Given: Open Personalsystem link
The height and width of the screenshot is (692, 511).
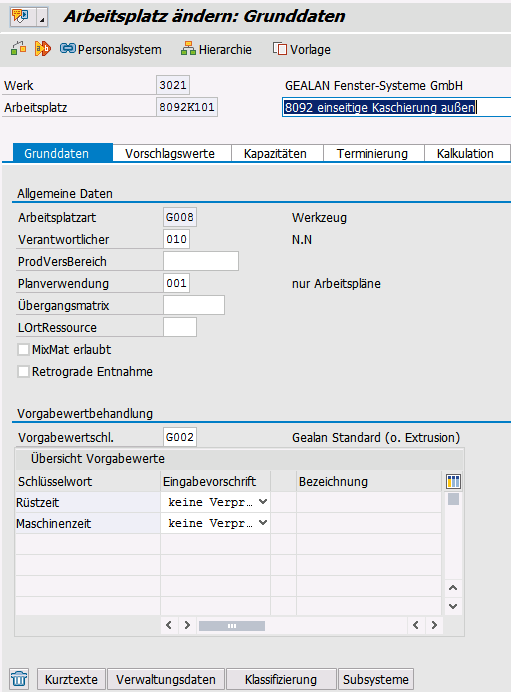Looking at the screenshot, I should (x=111, y=49).
